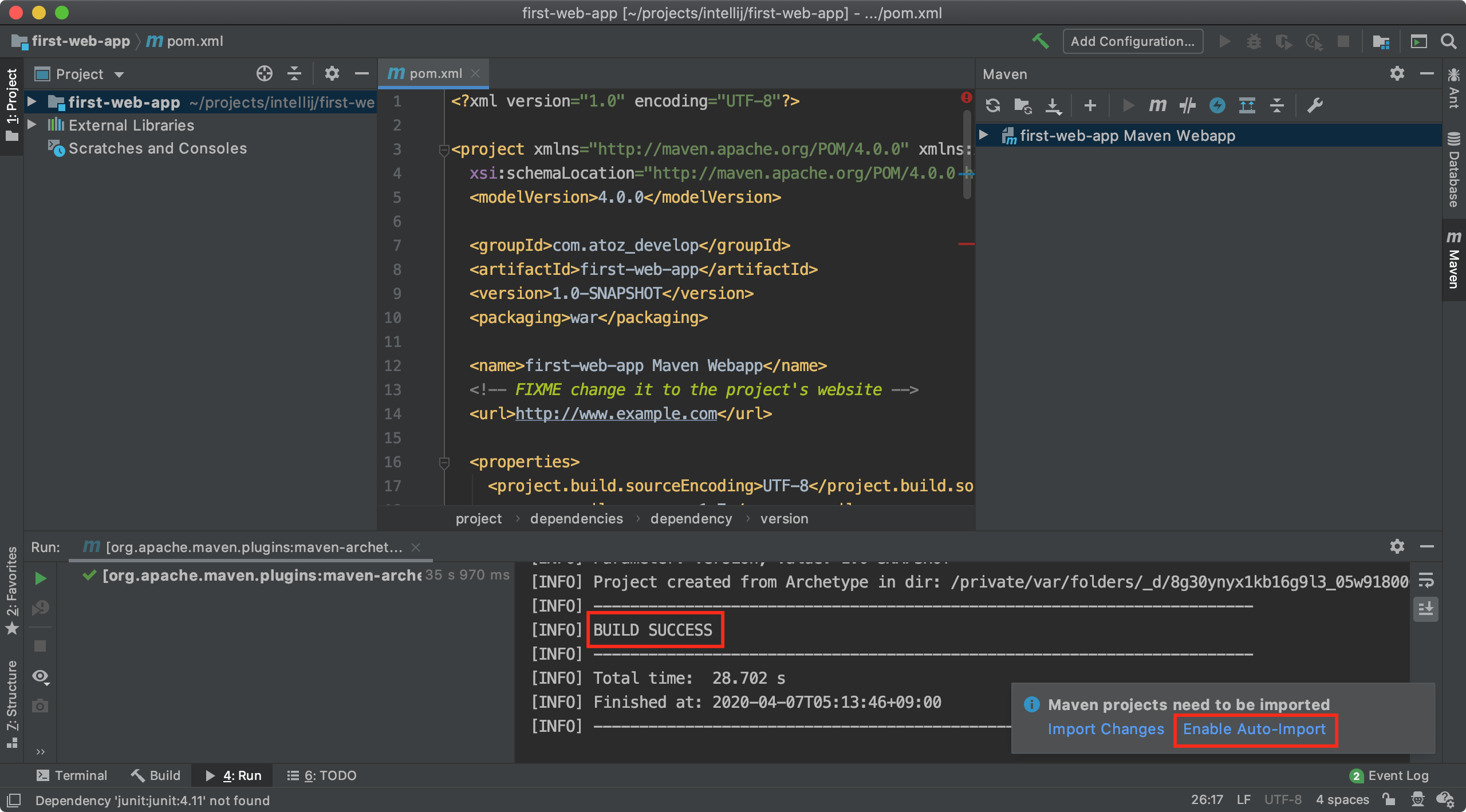Expand the first-web-app Maven Webapp node
The width and height of the screenshot is (1466, 812).
click(984, 135)
